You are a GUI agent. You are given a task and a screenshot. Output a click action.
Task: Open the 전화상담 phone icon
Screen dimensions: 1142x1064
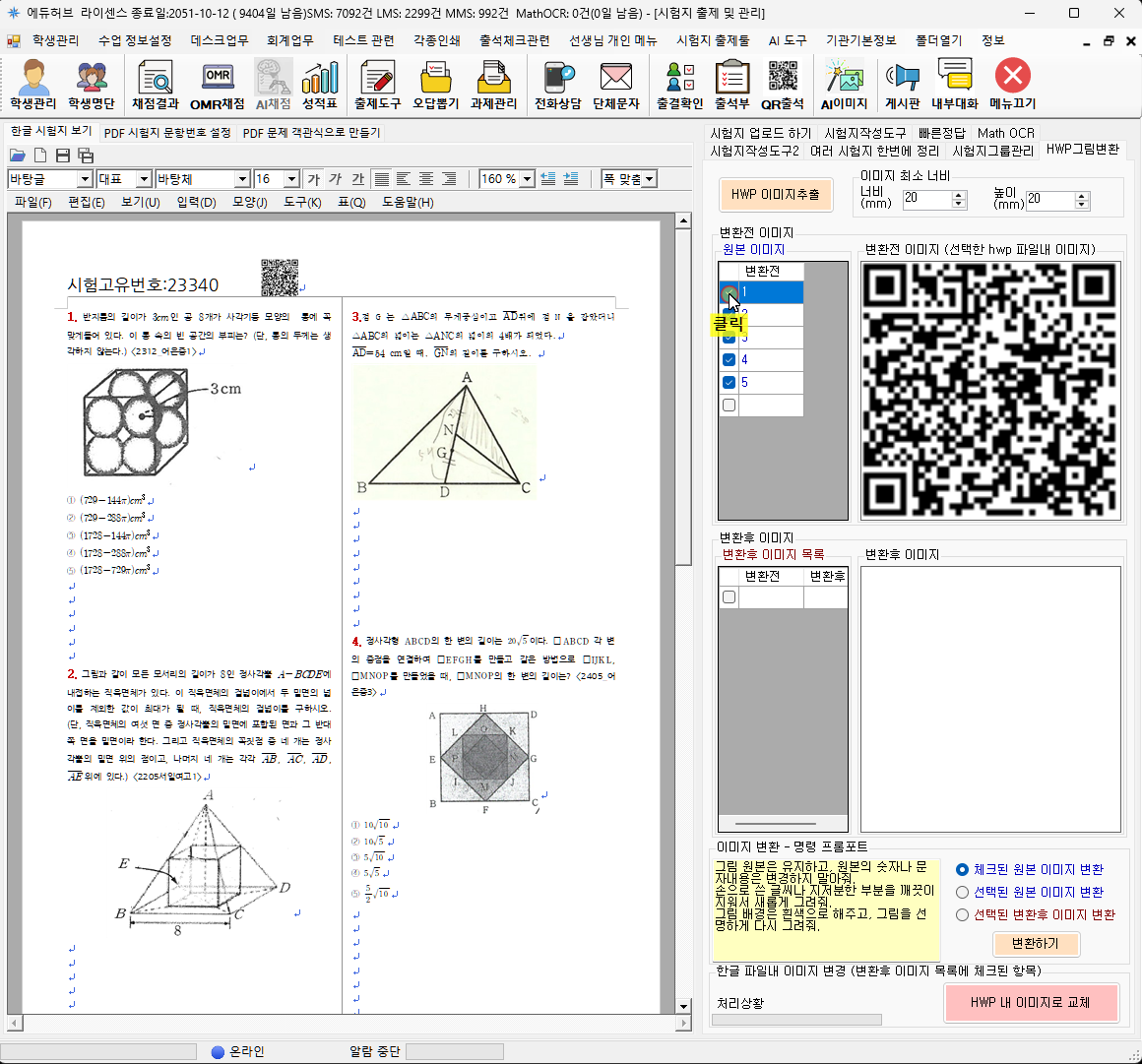pyautogui.click(x=557, y=84)
